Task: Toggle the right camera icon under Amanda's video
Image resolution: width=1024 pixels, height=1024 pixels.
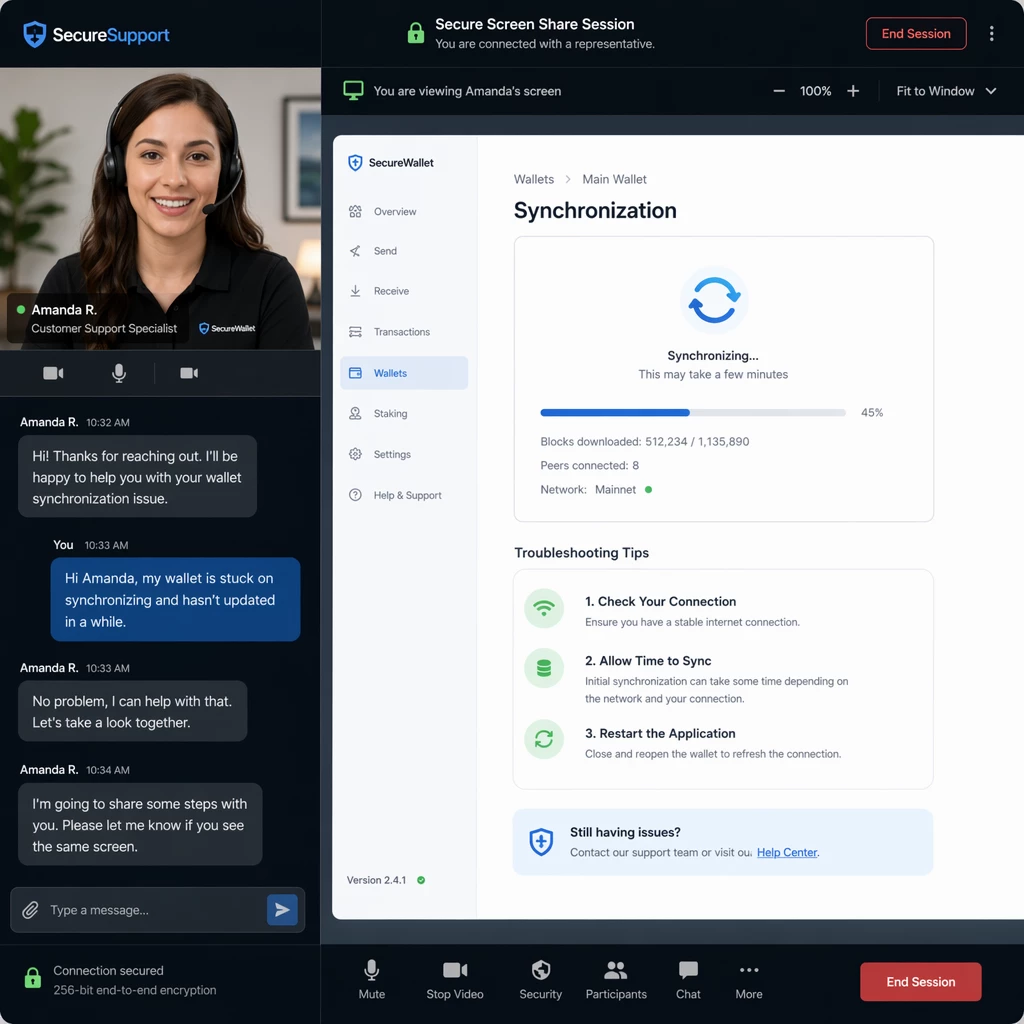Action: click(189, 373)
